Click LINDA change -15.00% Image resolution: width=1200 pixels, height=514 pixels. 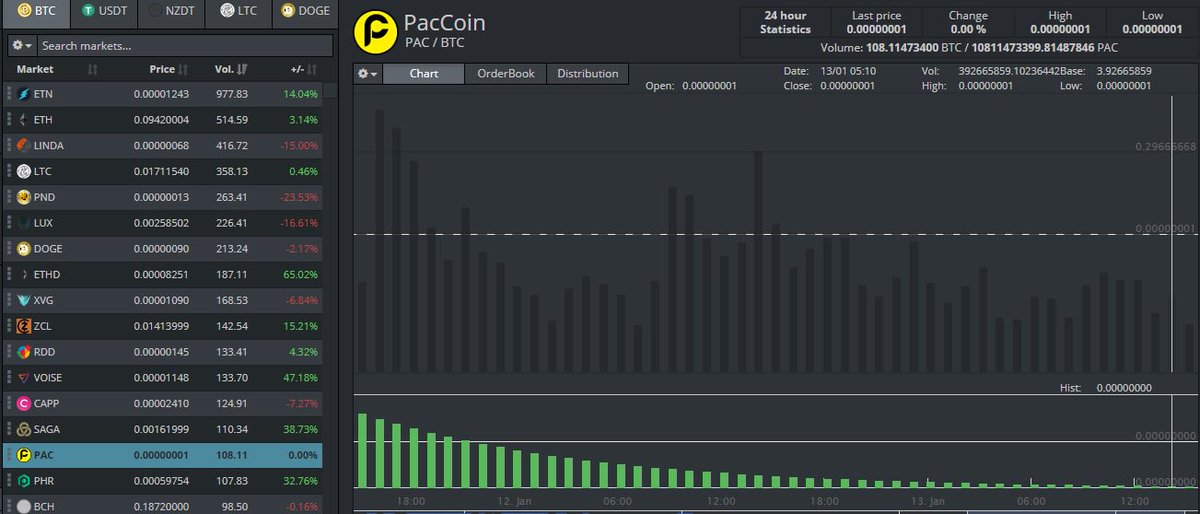tap(299, 146)
